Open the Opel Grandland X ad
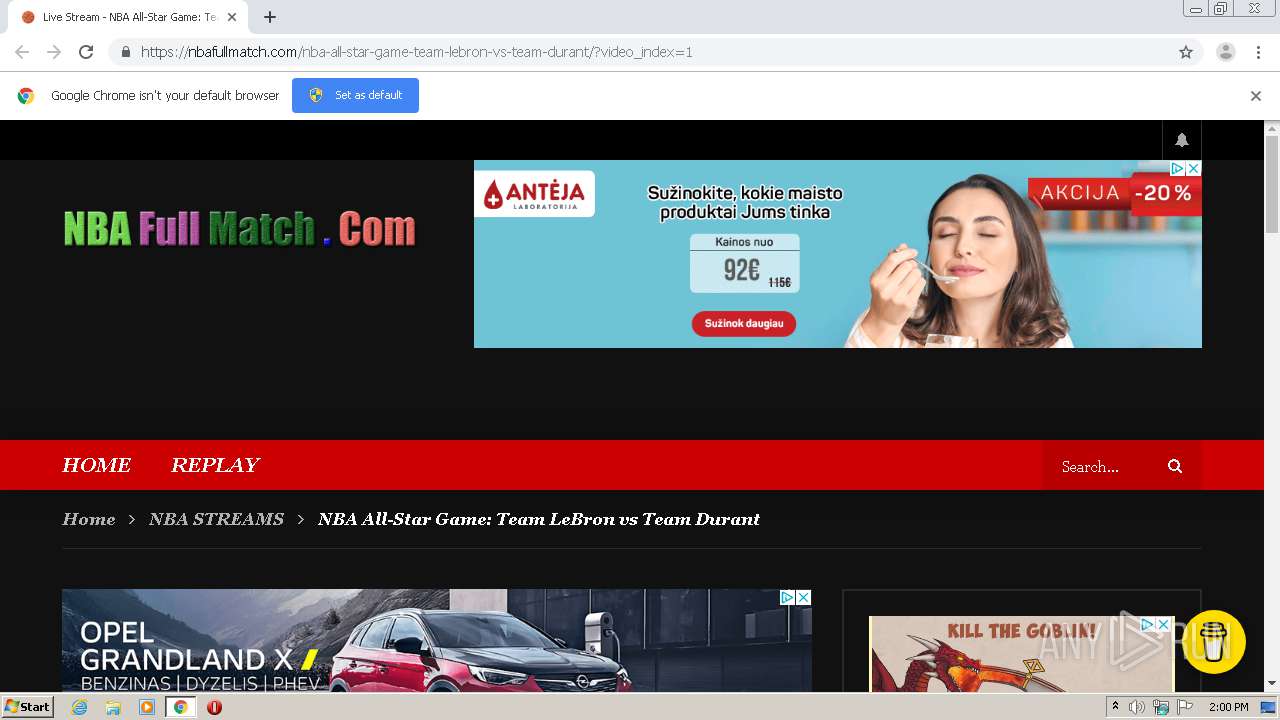This screenshot has height=720, width=1280. tap(437, 640)
